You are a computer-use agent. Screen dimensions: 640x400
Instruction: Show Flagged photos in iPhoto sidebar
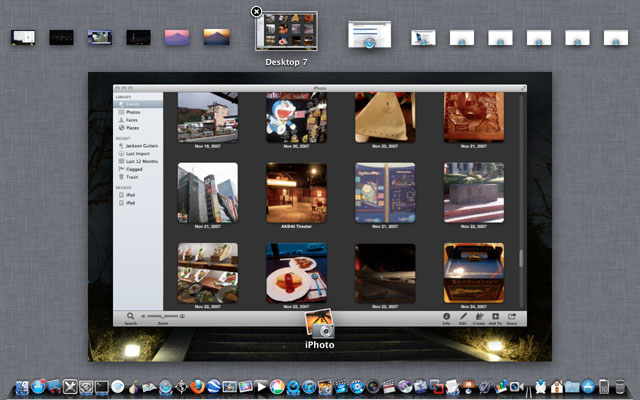pos(138,169)
